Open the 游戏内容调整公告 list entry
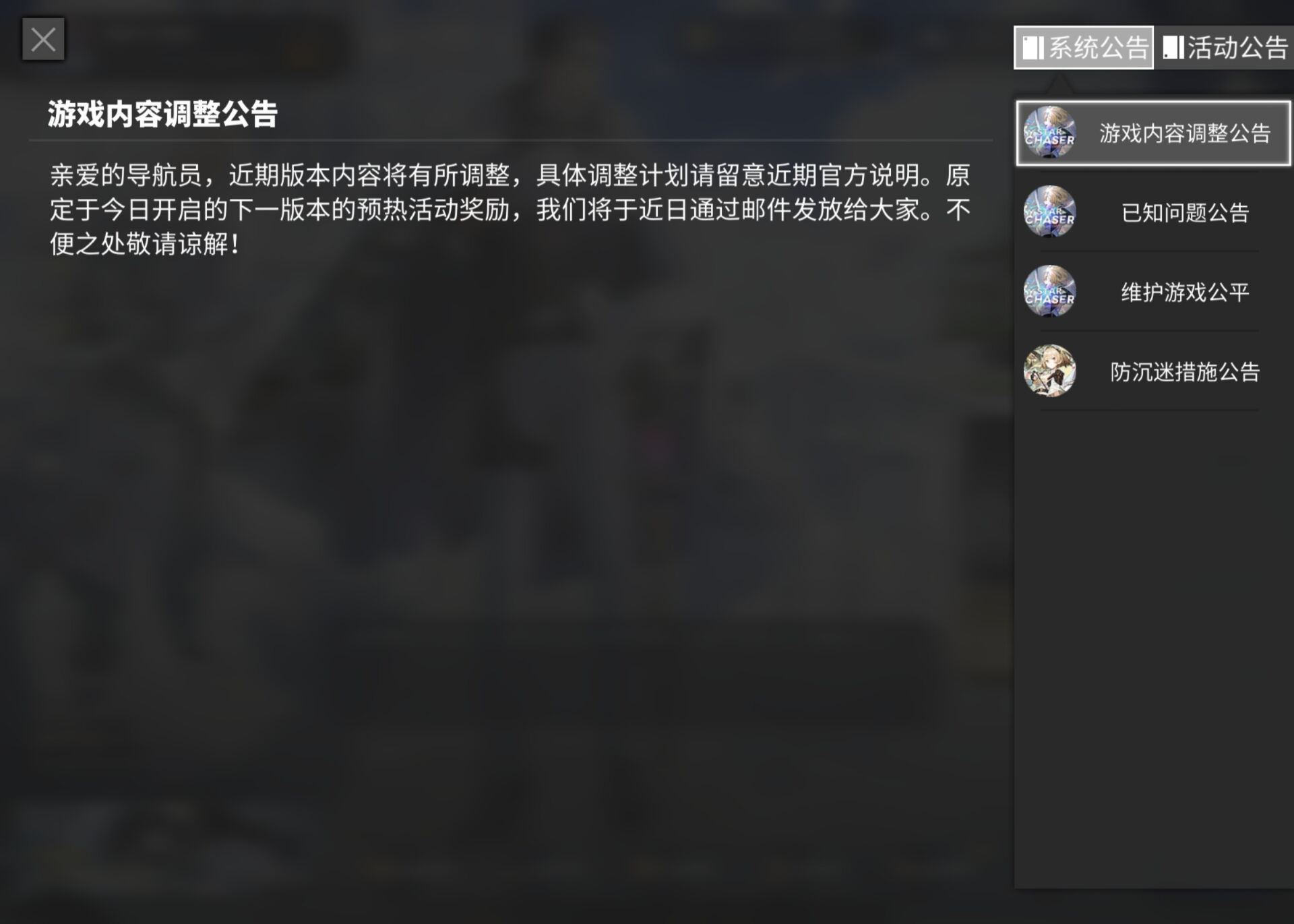This screenshot has width=1294, height=924. [1153, 133]
